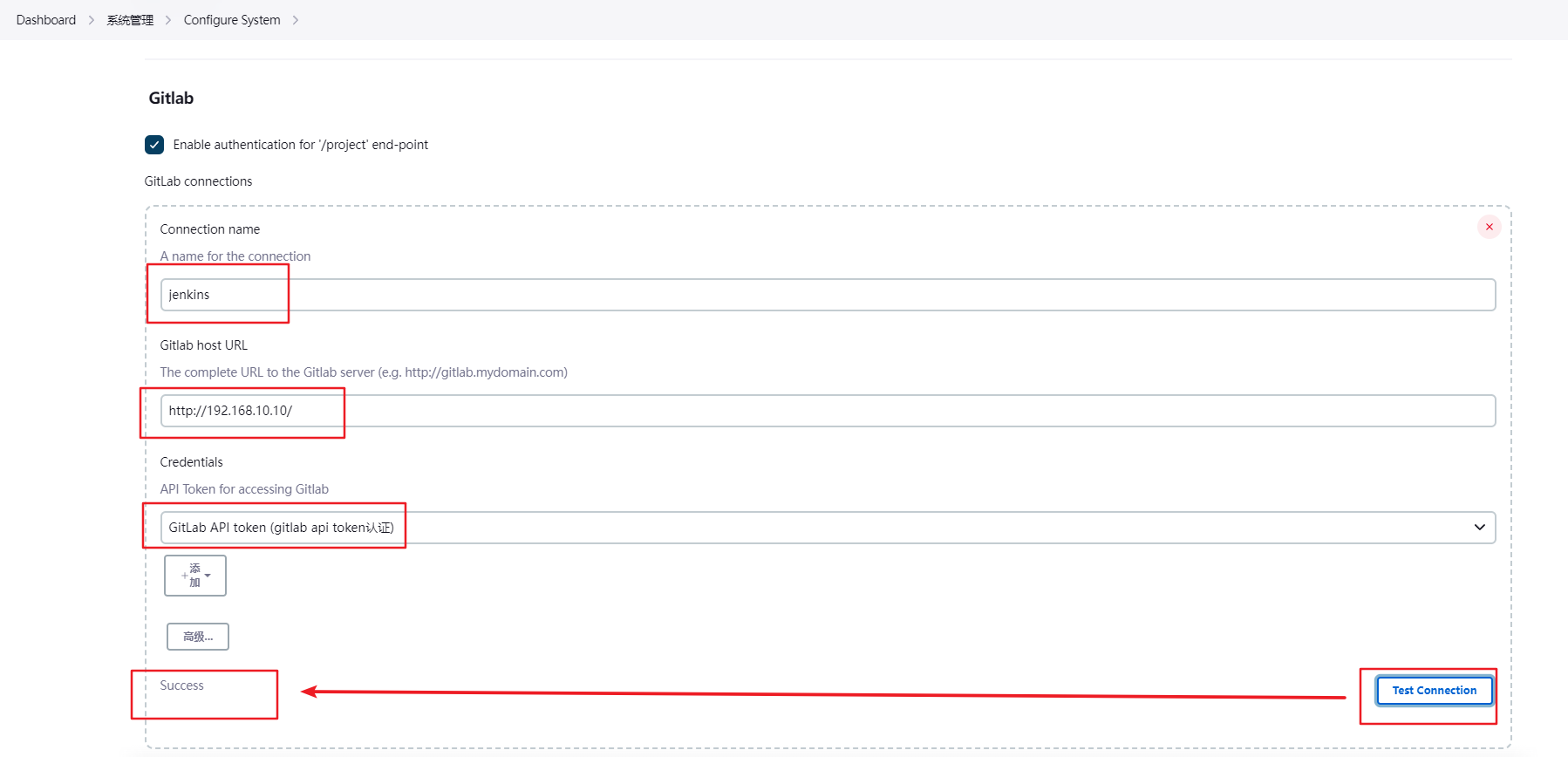Open the Credentials dropdown list
Screen dimensions: 1568x757
point(828,528)
